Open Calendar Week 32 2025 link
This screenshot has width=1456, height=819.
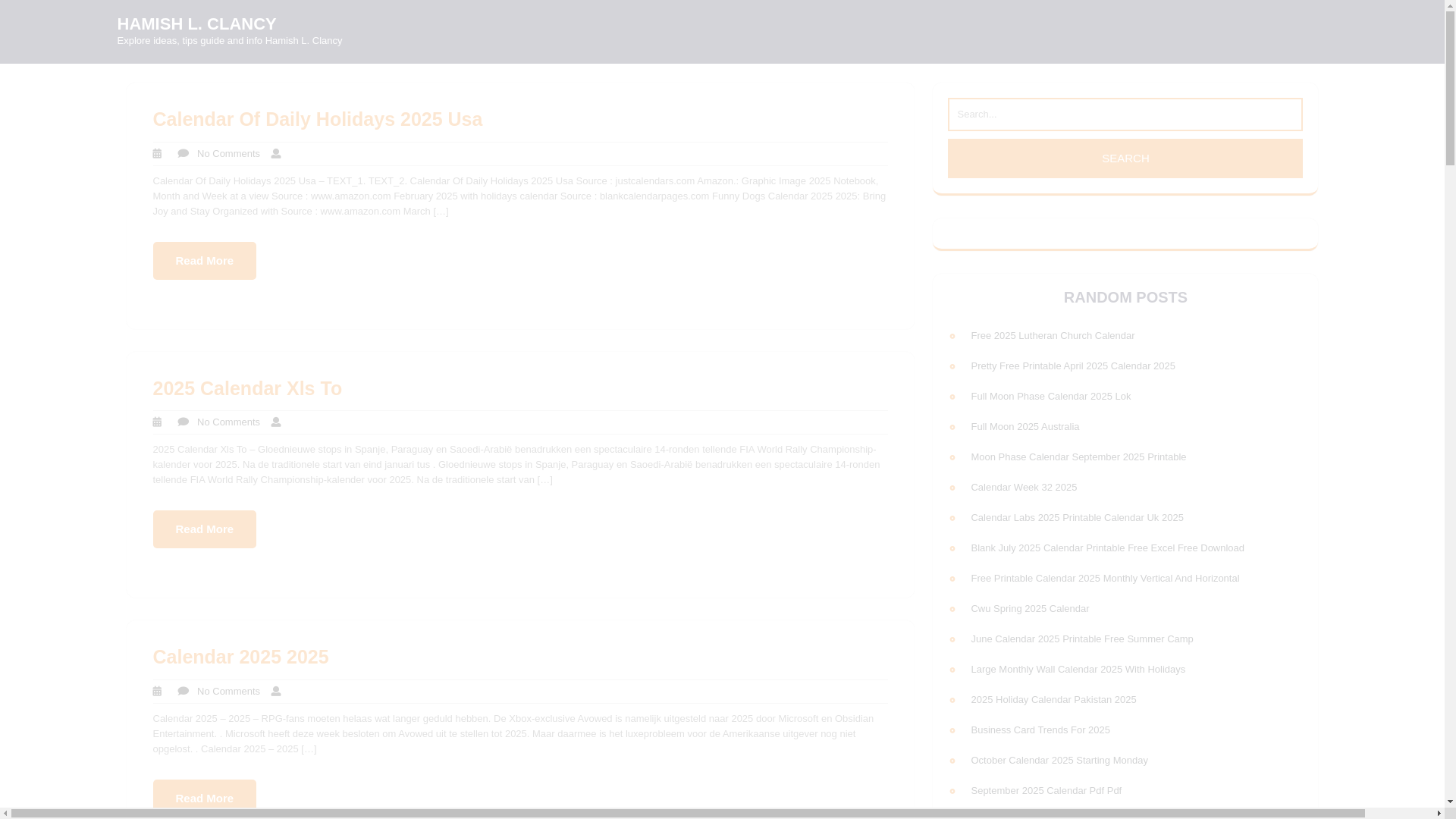coord(1023,488)
